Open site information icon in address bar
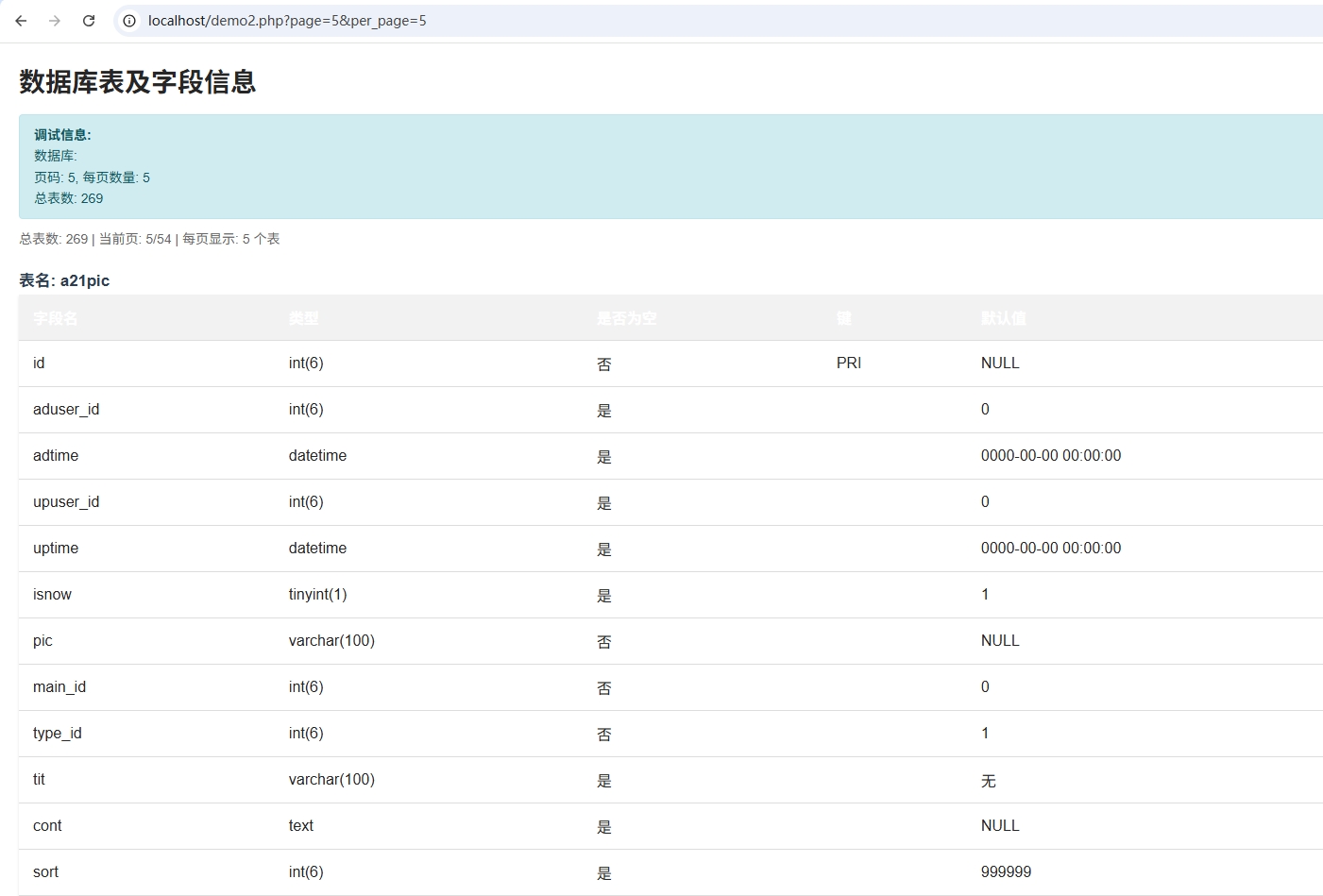 pos(129,21)
